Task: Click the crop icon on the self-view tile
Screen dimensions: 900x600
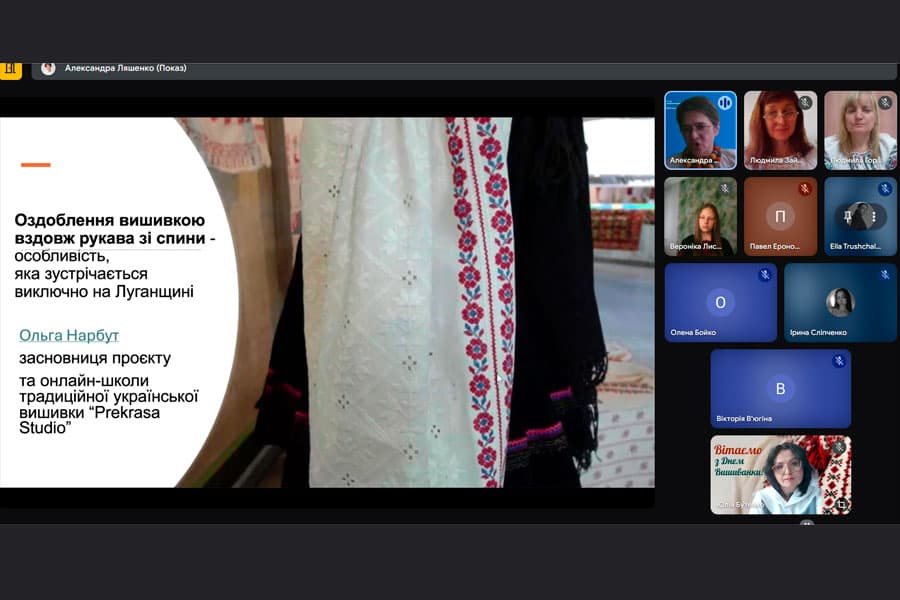Action: point(841,505)
